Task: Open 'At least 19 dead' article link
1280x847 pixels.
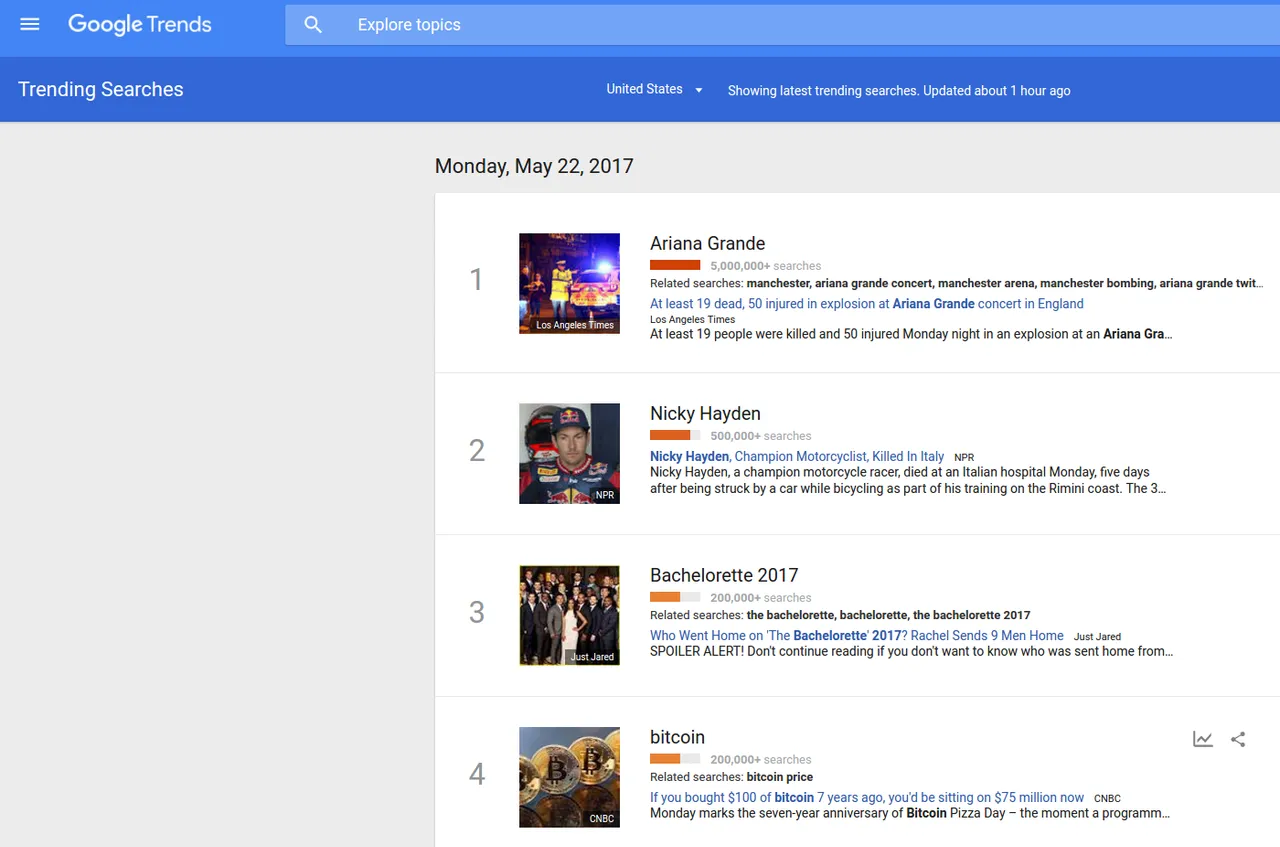Action: [x=867, y=304]
